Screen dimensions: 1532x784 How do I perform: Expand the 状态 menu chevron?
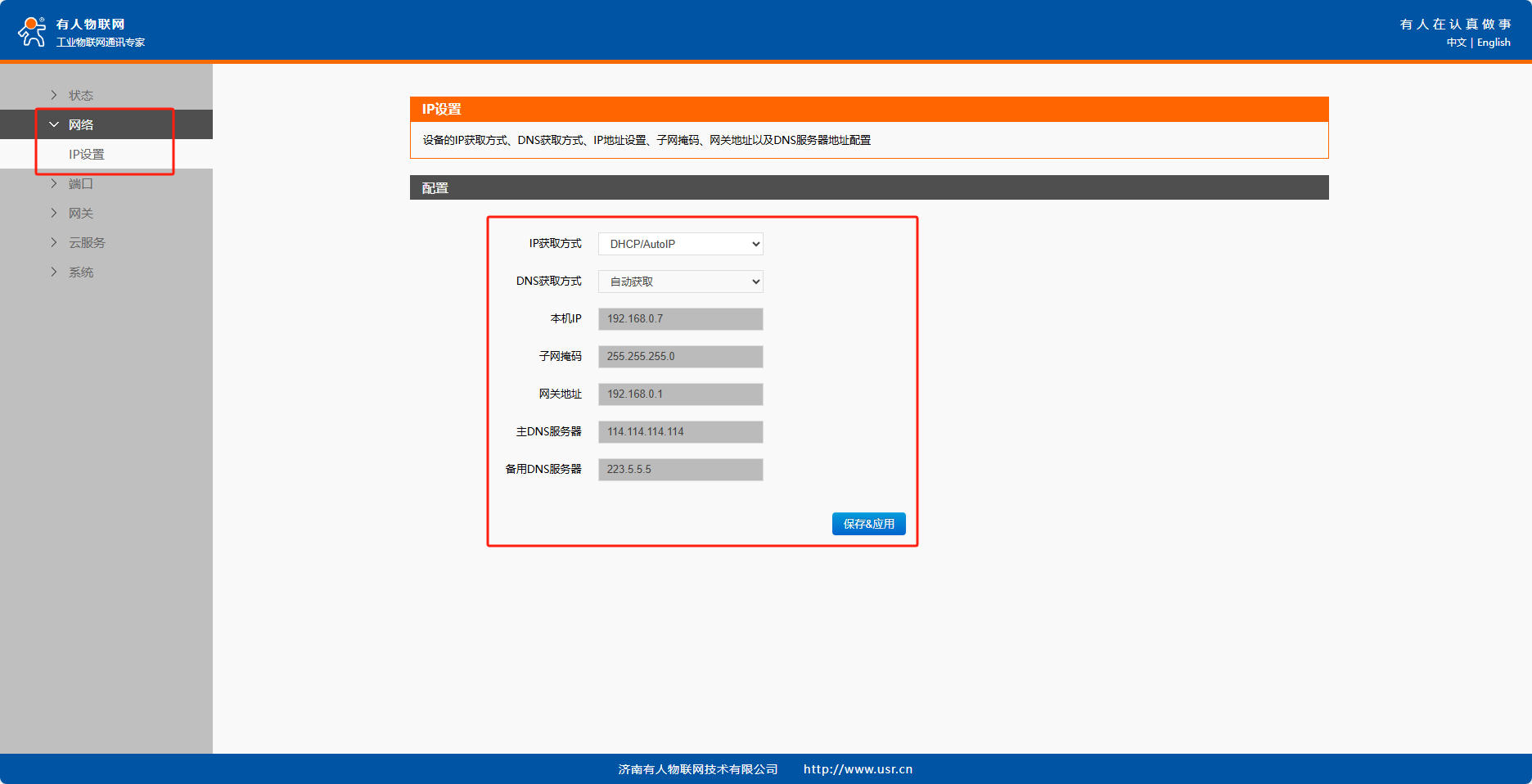coord(54,95)
